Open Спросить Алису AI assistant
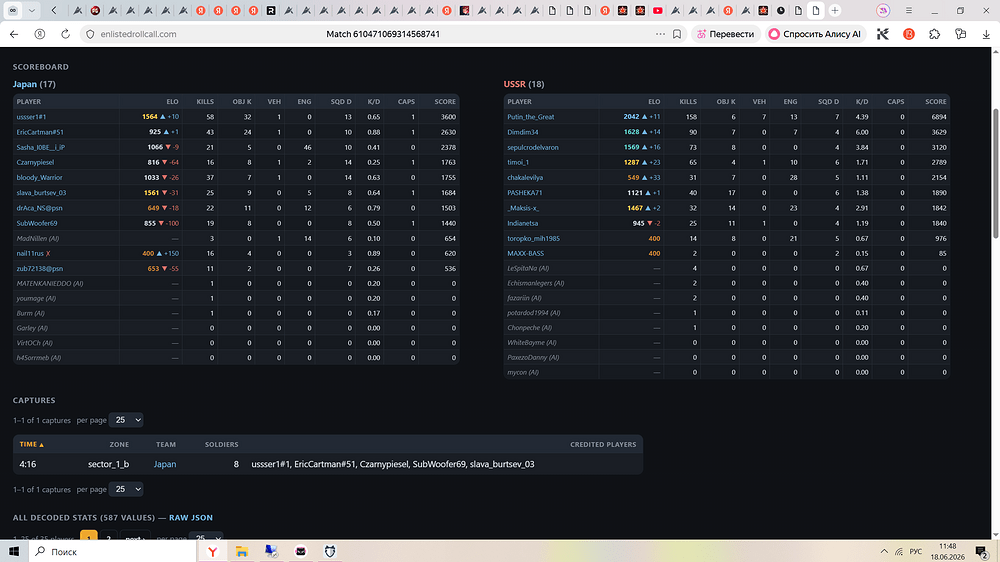1000x562 pixels. tap(815, 34)
